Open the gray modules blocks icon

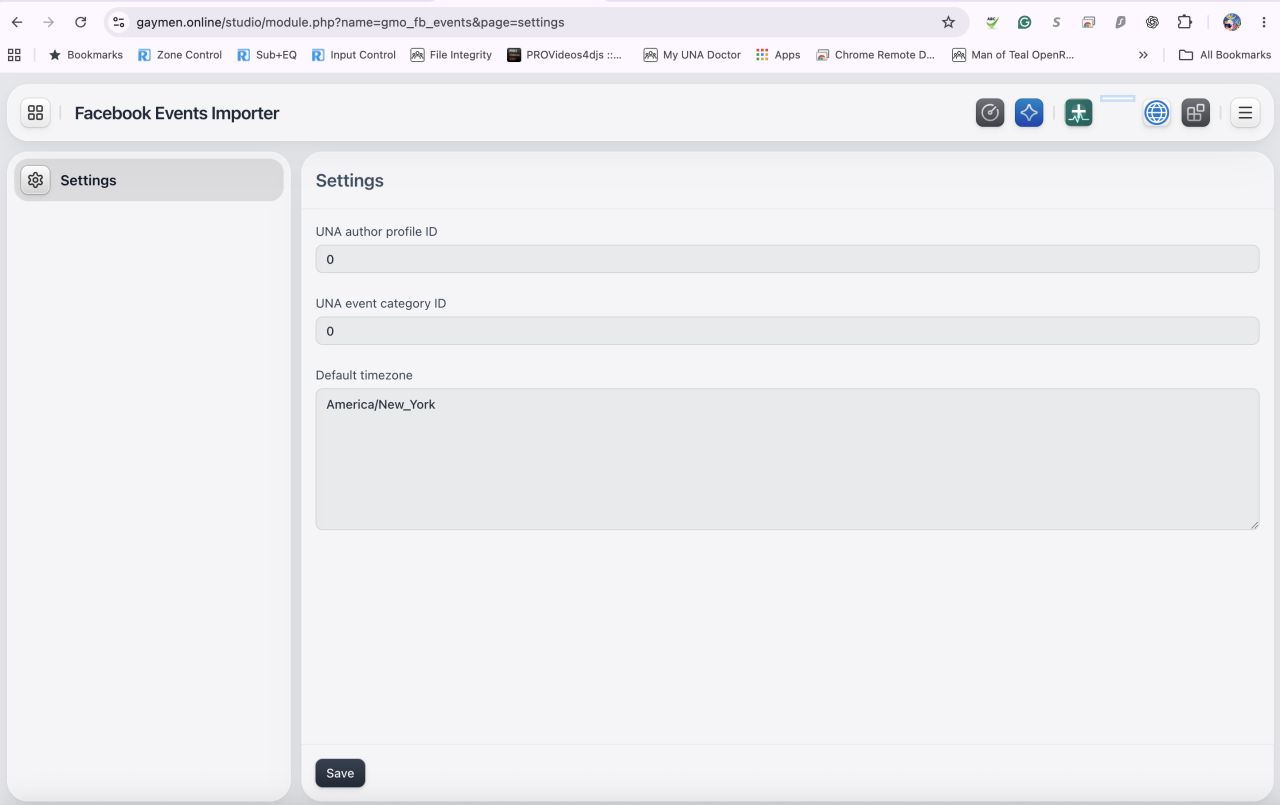tap(1196, 113)
